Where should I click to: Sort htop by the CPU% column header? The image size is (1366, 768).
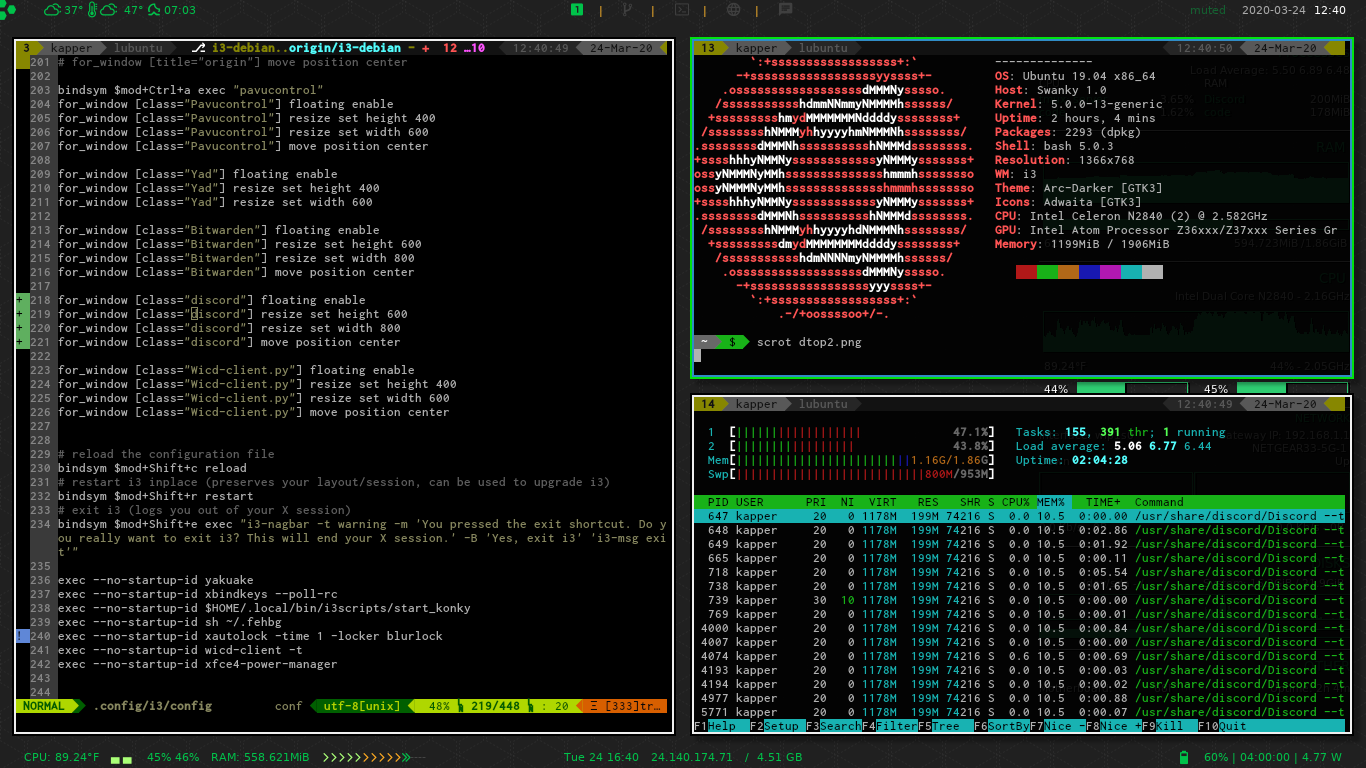1016,502
